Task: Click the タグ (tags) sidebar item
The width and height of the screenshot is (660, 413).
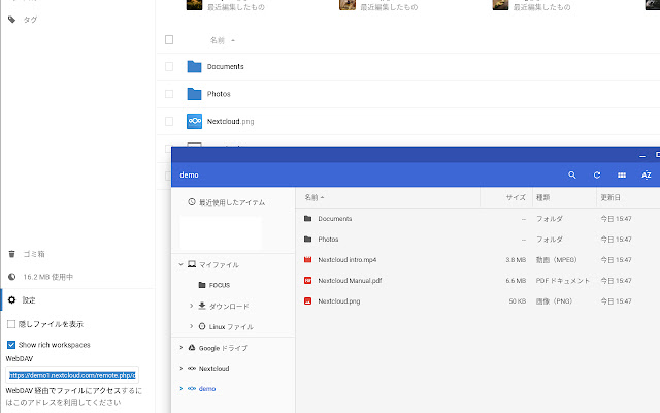Action: pos(30,19)
